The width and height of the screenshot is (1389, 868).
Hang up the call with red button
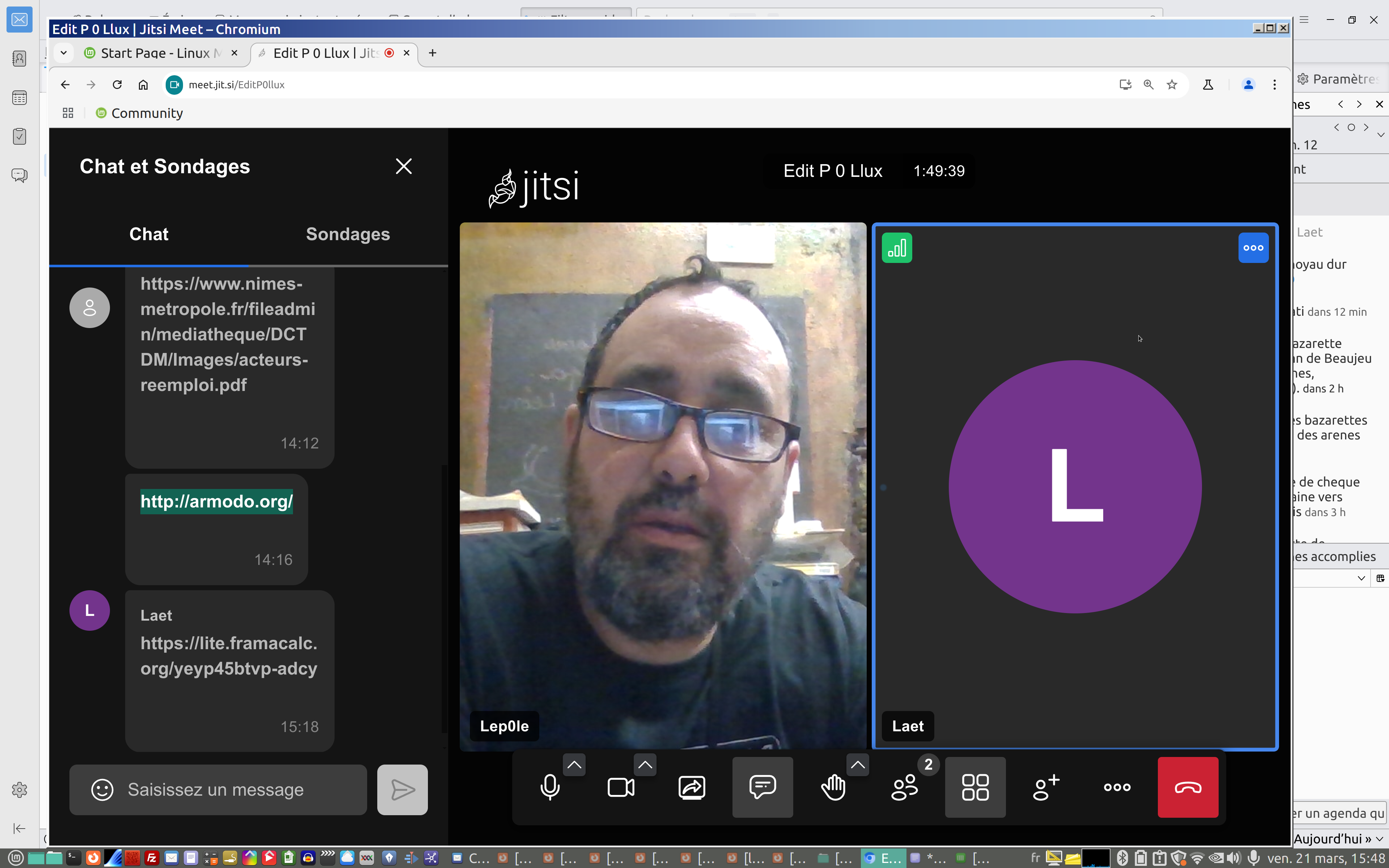click(1188, 787)
